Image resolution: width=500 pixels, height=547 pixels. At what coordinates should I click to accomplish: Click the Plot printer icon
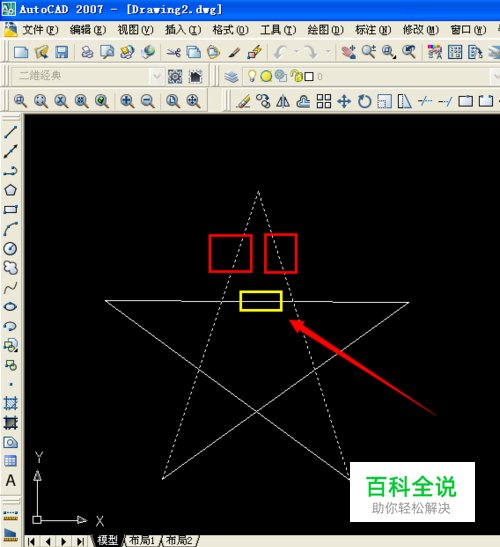point(87,52)
